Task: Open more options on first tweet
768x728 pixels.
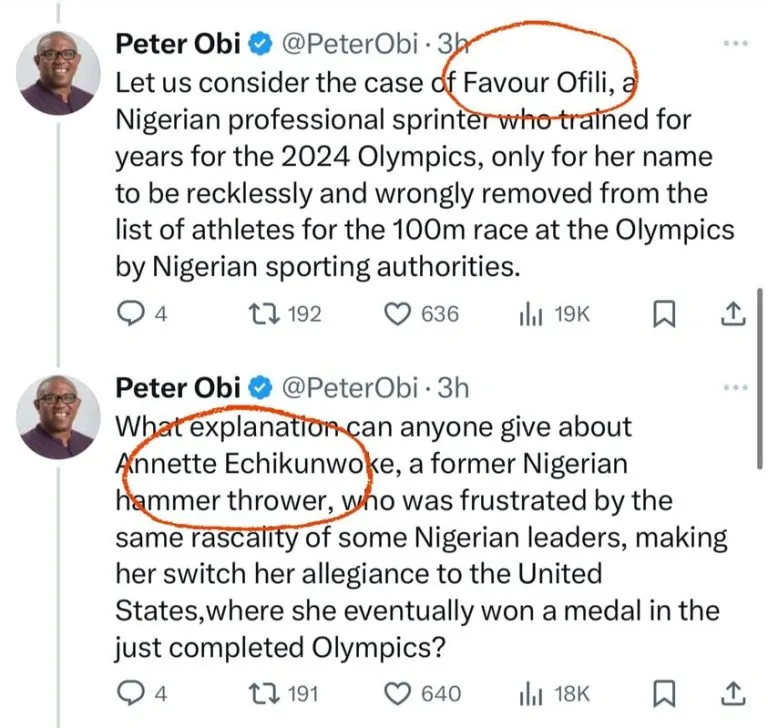Action: tap(735, 45)
